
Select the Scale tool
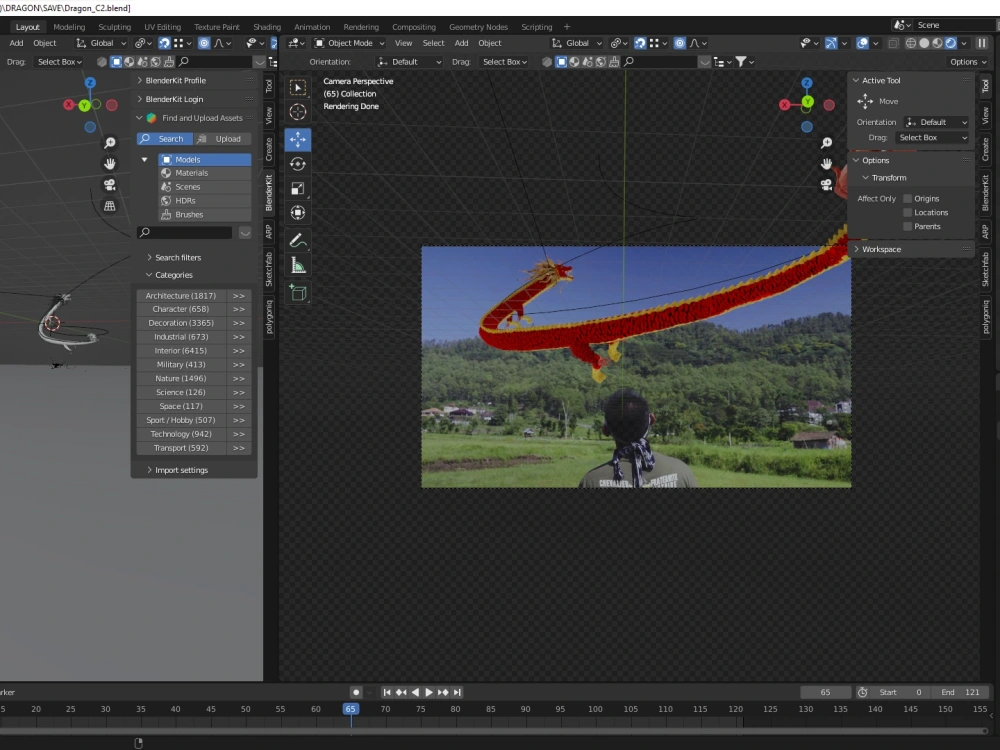(x=298, y=188)
